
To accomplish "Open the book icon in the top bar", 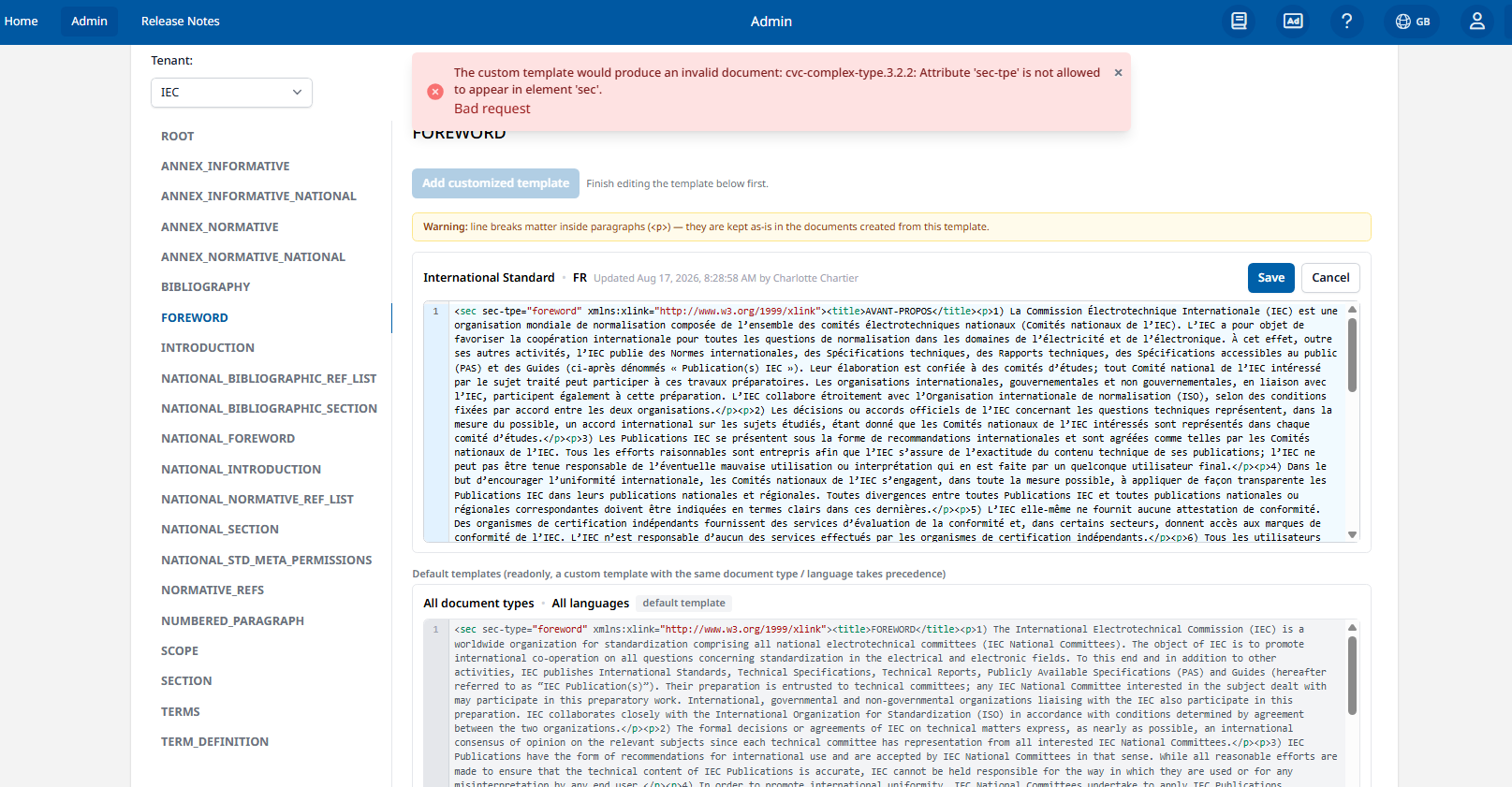I will [1239, 21].
